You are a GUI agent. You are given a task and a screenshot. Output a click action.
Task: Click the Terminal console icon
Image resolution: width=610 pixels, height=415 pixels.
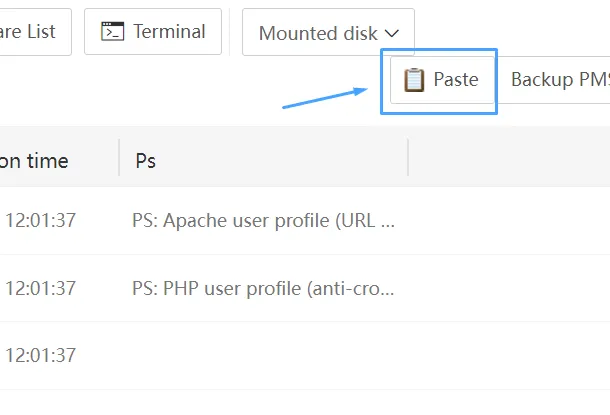(113, 32)
